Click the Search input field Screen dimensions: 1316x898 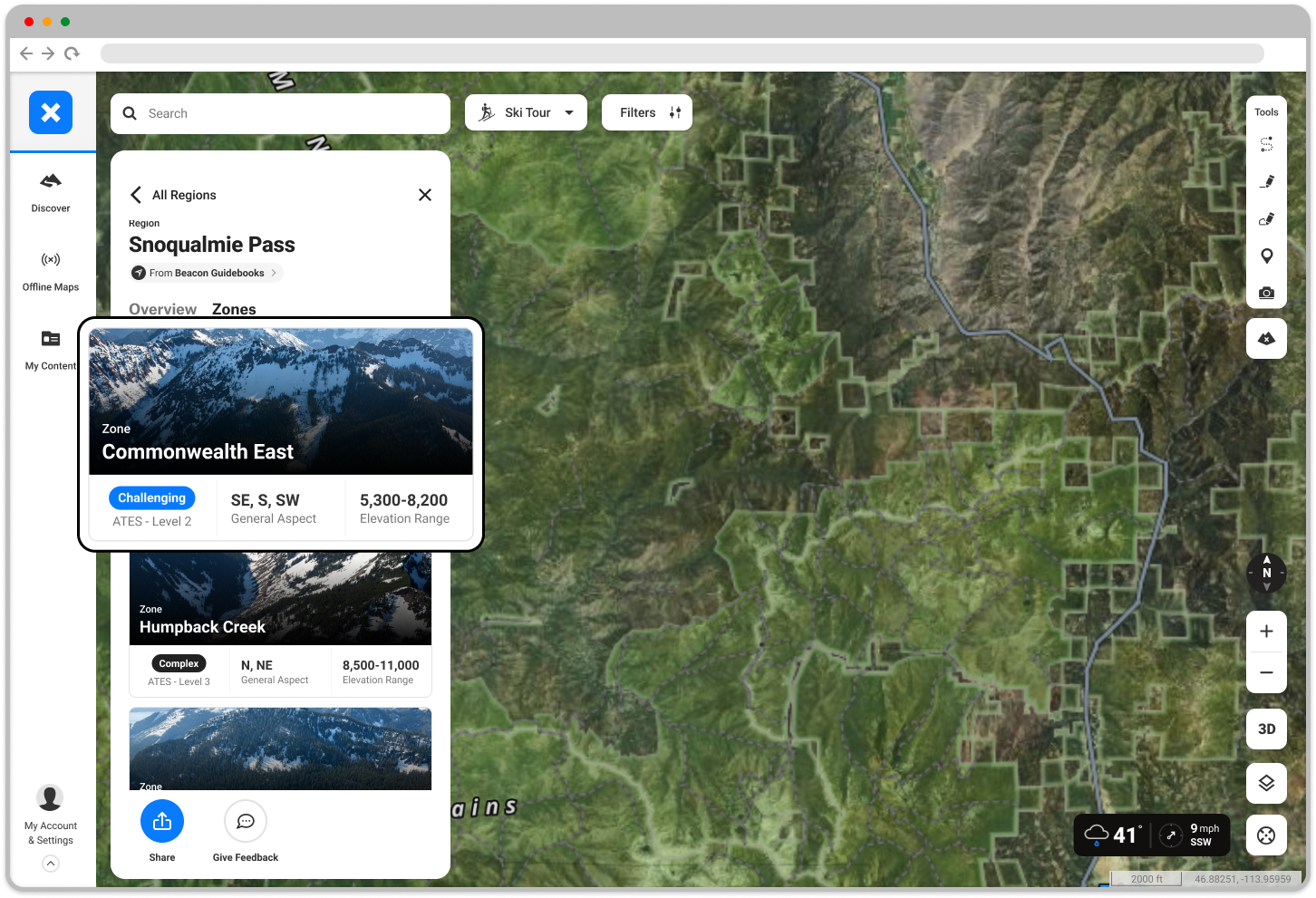pos(280,113)
